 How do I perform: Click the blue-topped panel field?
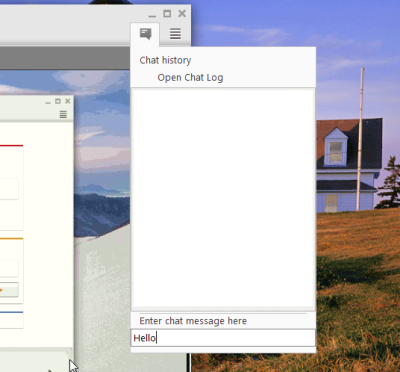coord(11,321)
